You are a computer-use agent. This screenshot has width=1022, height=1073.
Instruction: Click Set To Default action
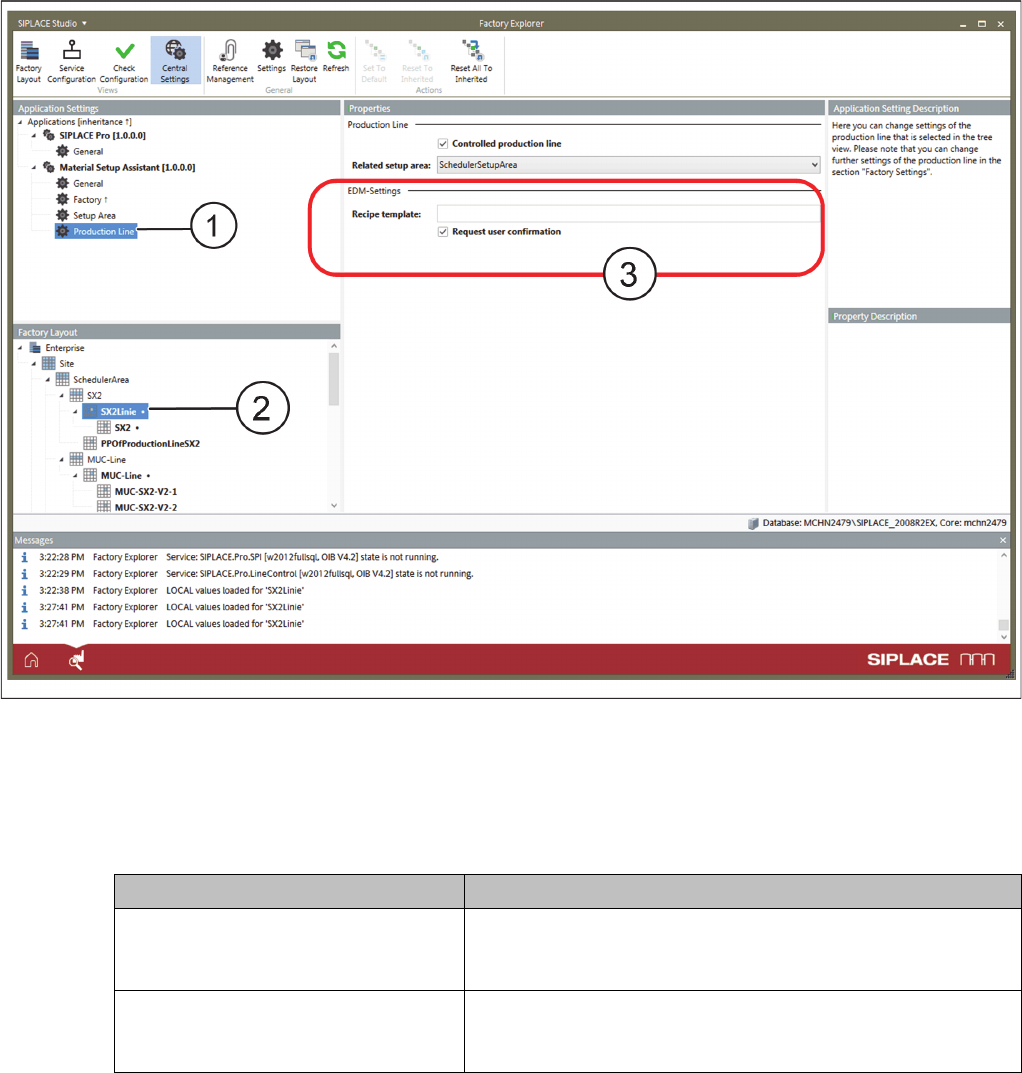click(x=374, y=62)
